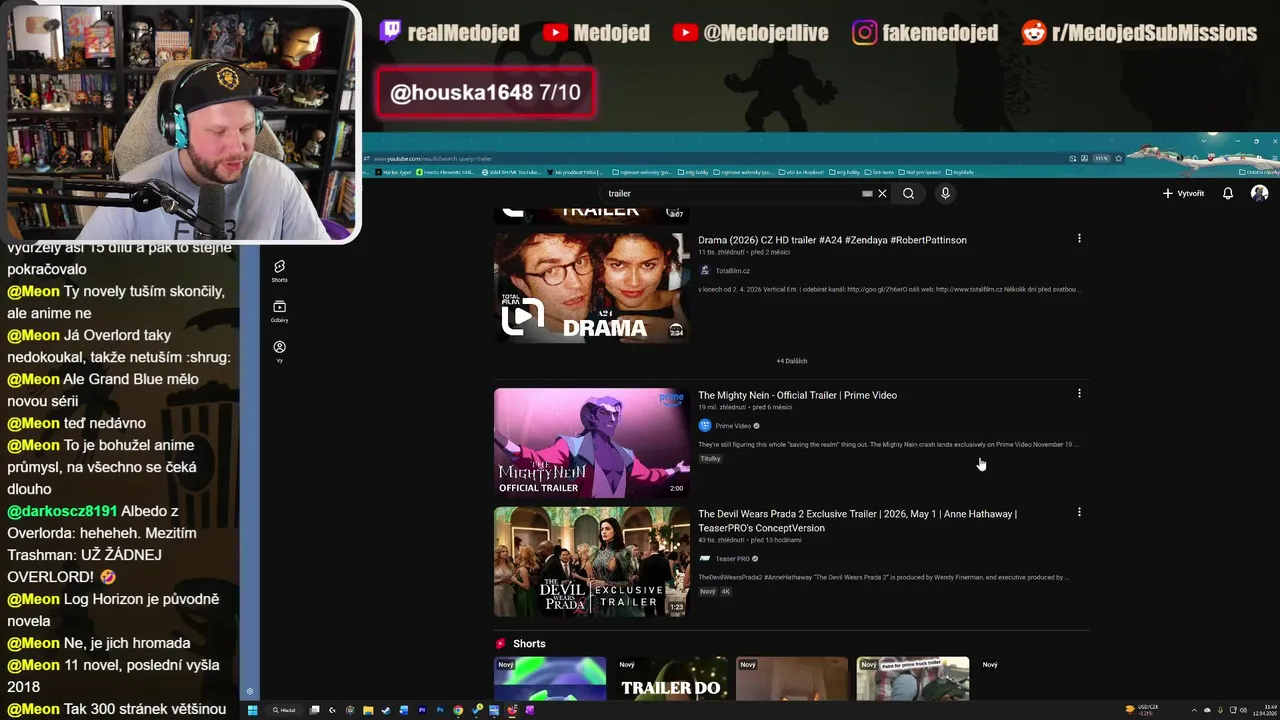Open more options for Devil Wears Prada video
This screenshot has width=1280, height=720.
[x=1079, y=512]
